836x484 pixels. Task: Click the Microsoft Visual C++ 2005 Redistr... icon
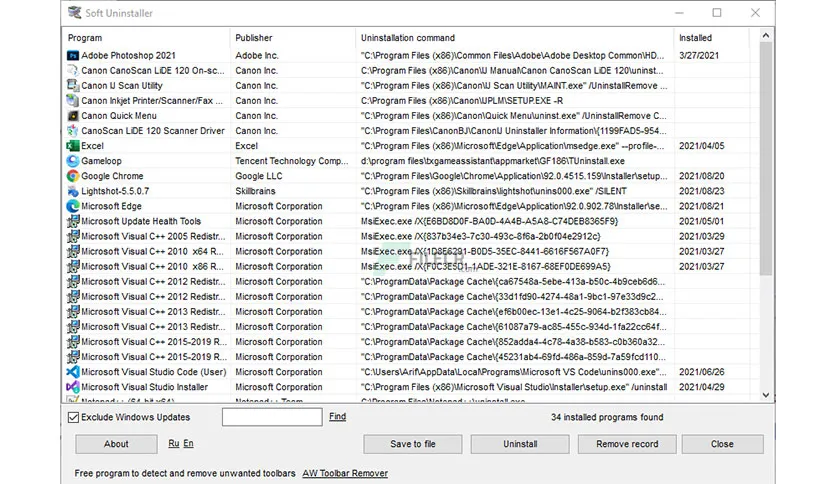[x=73, y=236]
